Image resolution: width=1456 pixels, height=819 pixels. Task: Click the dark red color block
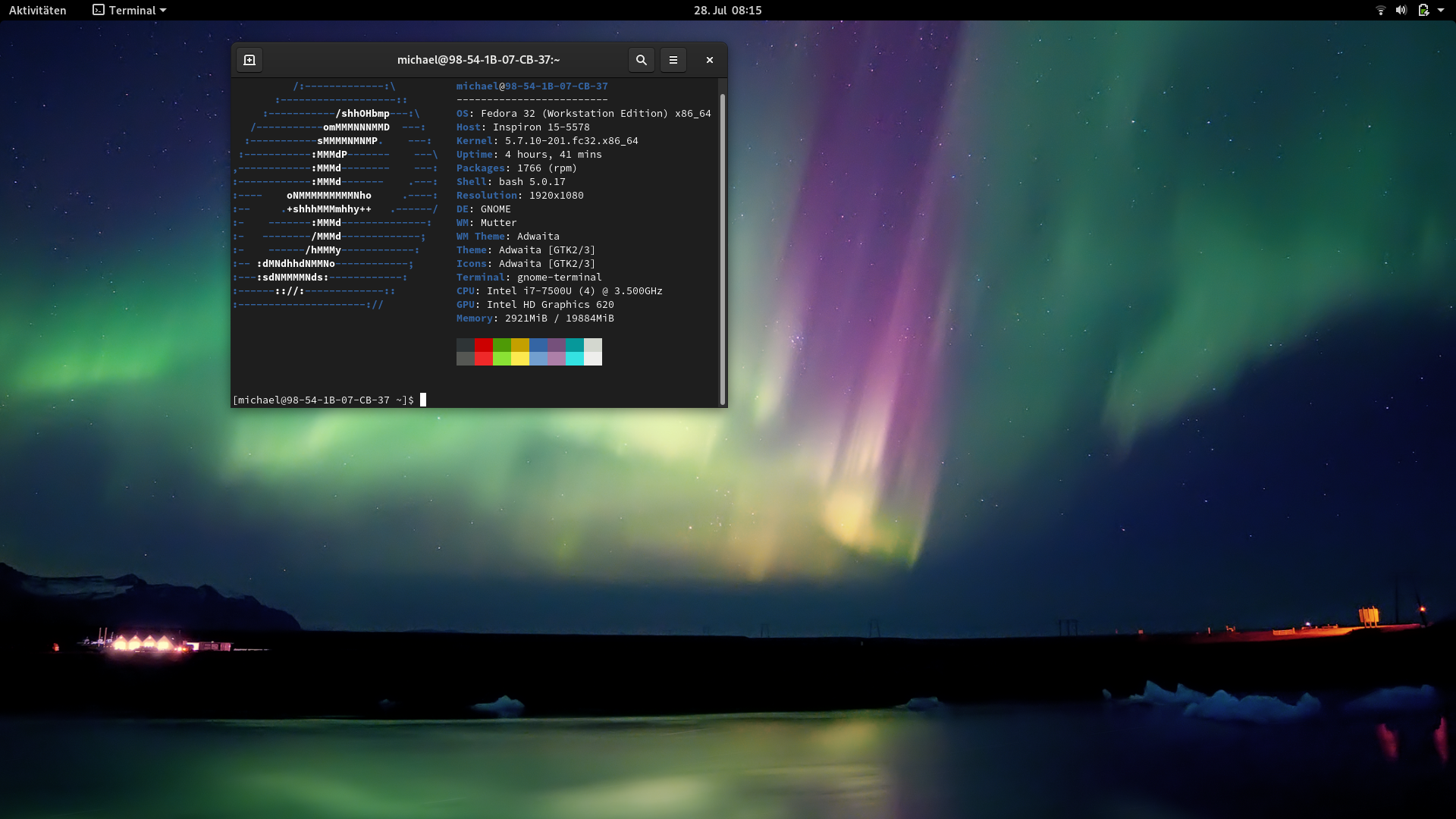tap(483, 345)
